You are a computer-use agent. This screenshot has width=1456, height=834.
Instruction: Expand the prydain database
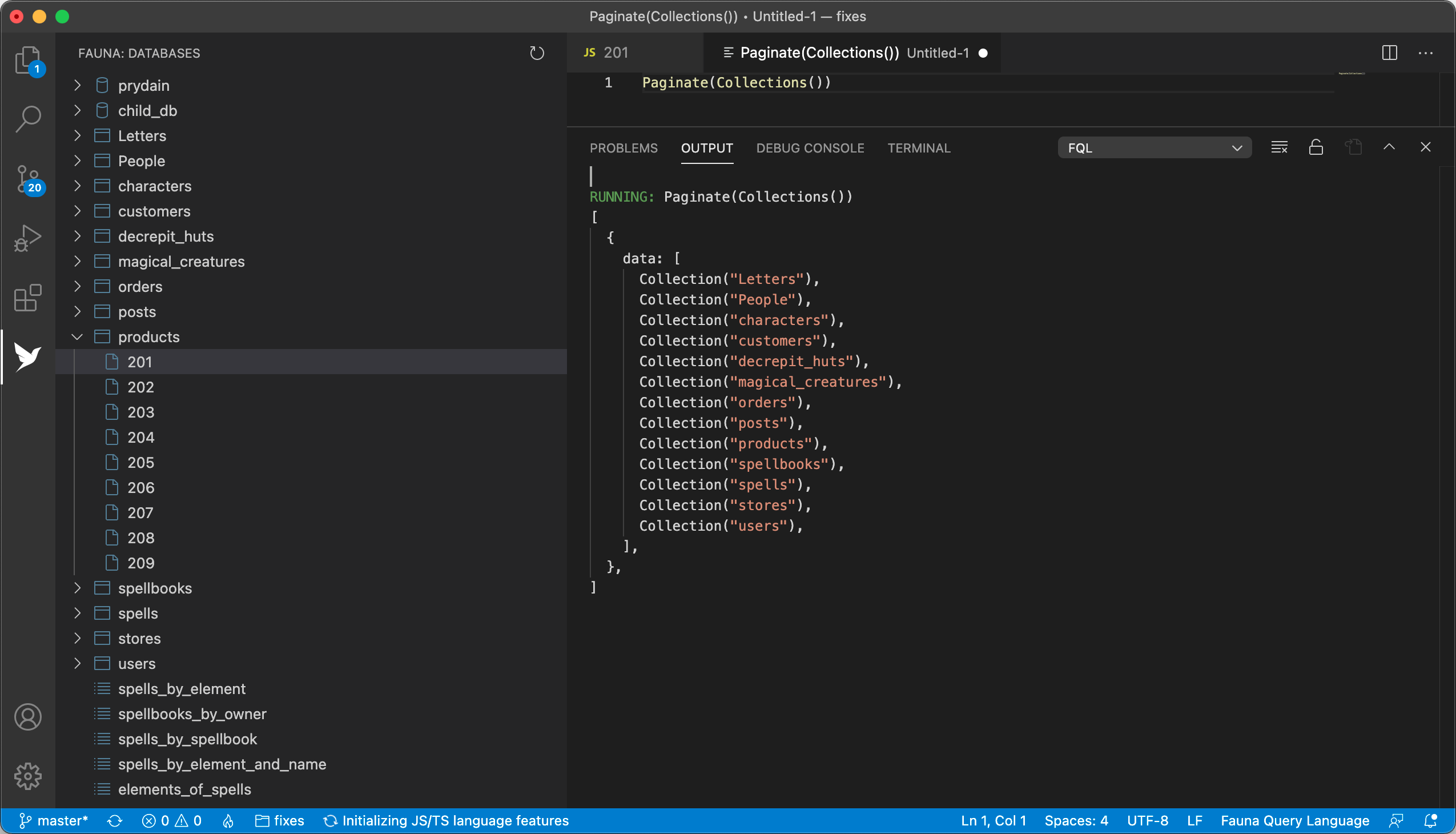point(78,85)
